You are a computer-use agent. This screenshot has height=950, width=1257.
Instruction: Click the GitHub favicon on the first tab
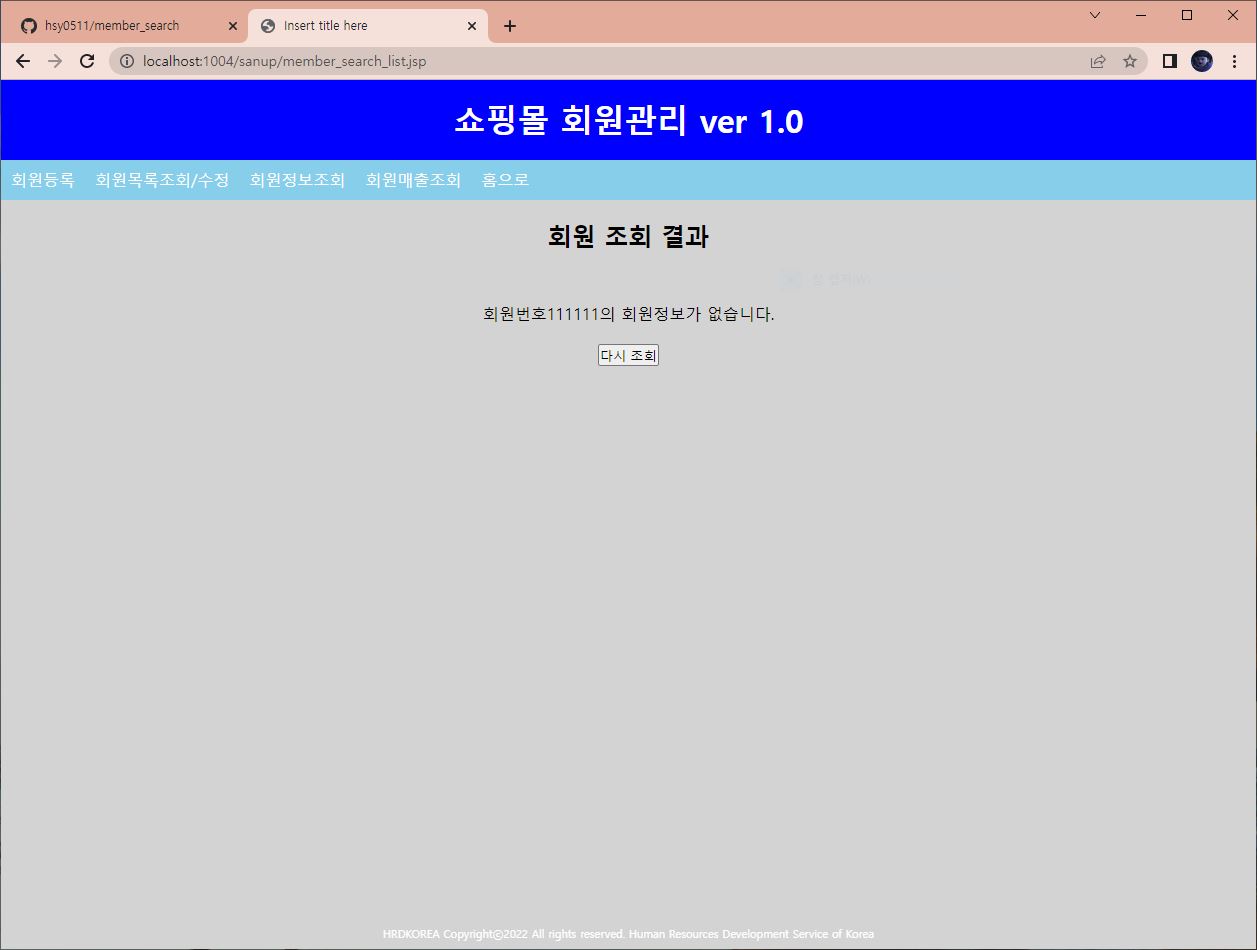27,26
